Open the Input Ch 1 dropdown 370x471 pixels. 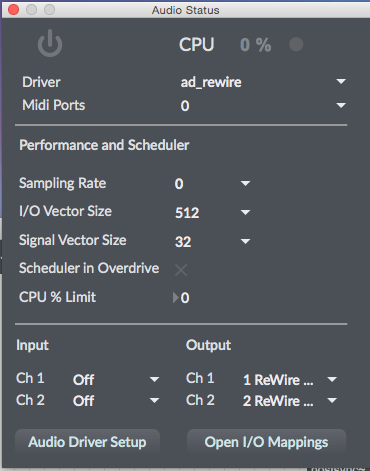click(x=116, y=379)
